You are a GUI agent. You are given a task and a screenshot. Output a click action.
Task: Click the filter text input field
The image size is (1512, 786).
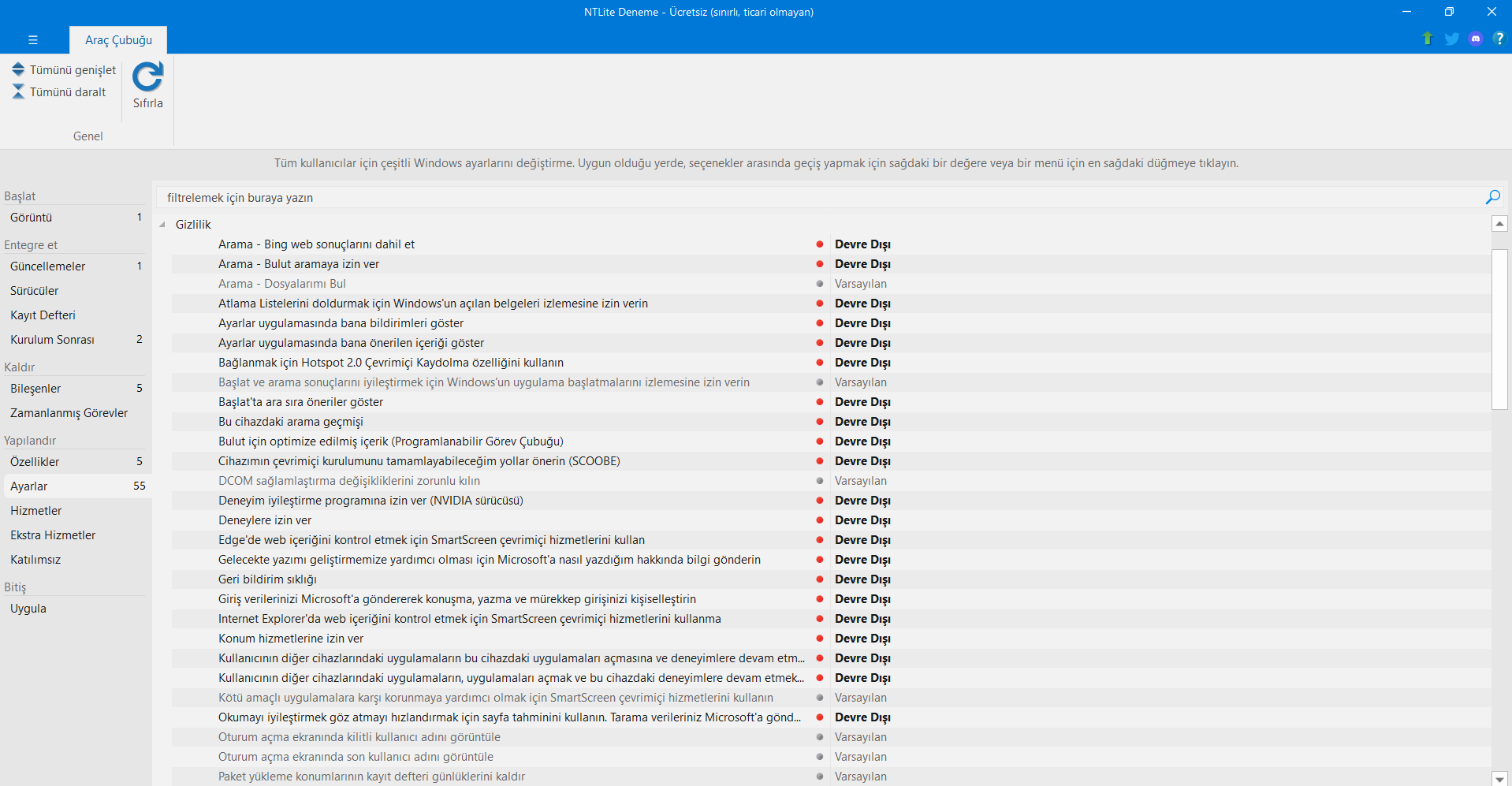820,197
